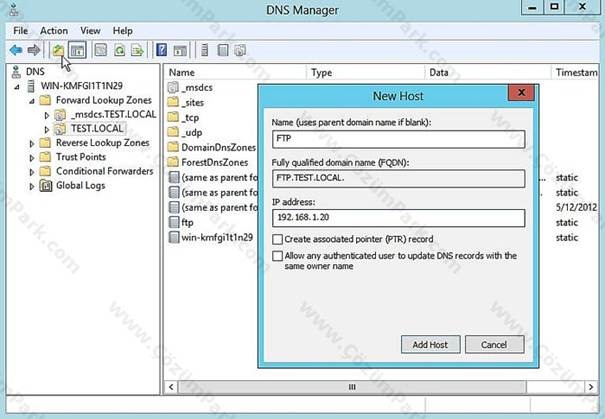Click the green Refresh toolbar icon
The image size is (605, 419).
pos(120,50)
